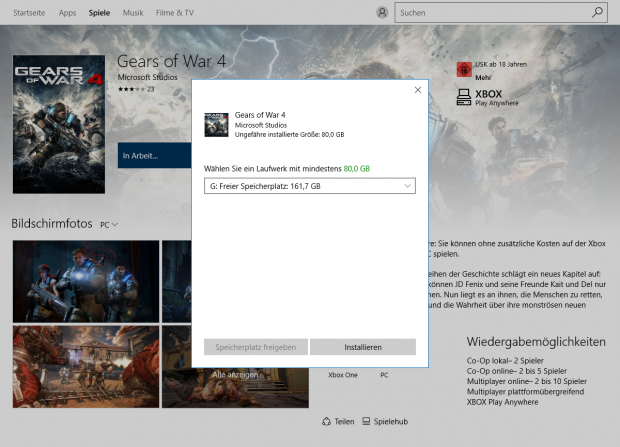
Task: Open Filme & TV tab
Action: pyautogui.click(x=175, y=13)
